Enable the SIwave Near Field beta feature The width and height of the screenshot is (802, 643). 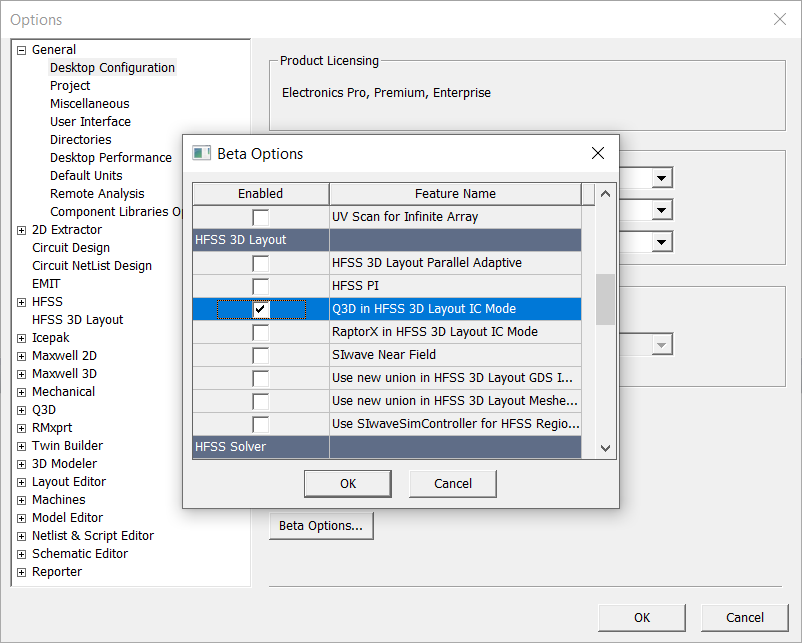[x=260, y=355]
